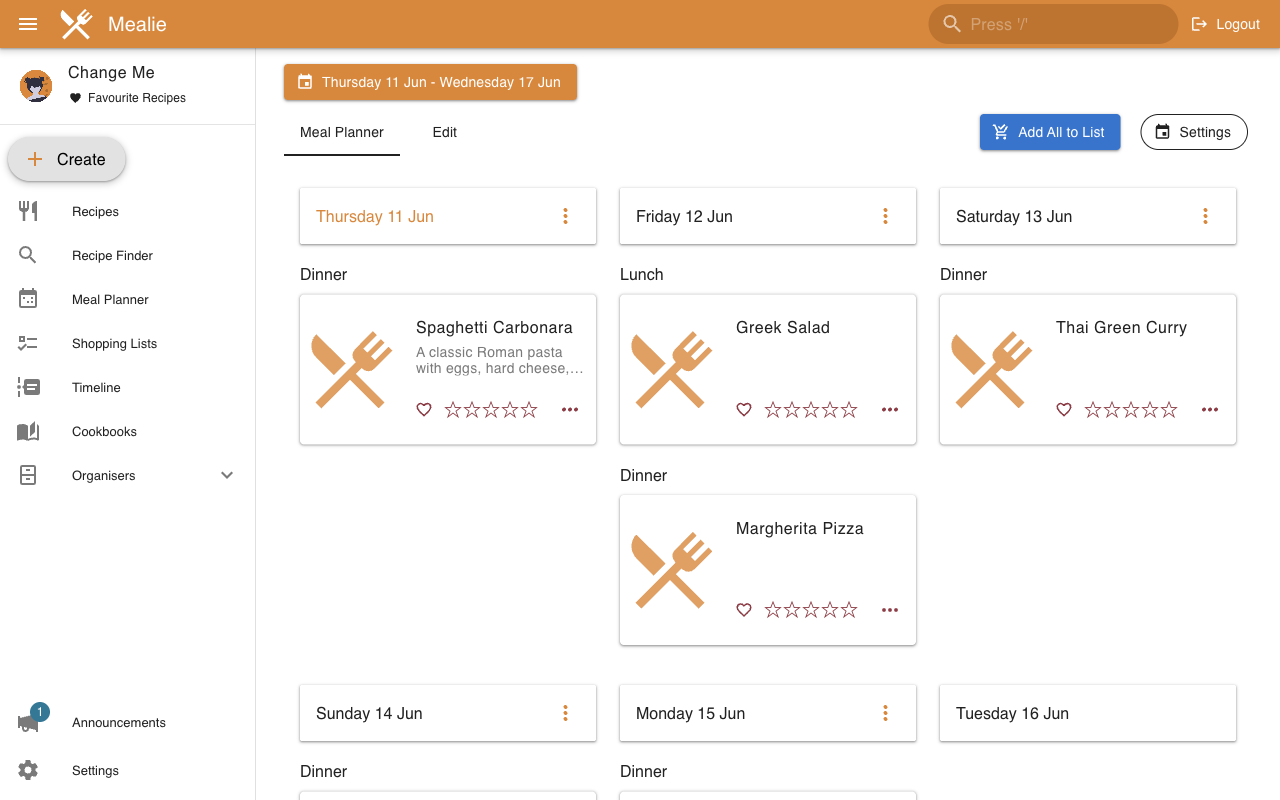This screenshot has height=800, width=1280.
Task: Open Greek Salad more options dots
Action: click(890, 410)
